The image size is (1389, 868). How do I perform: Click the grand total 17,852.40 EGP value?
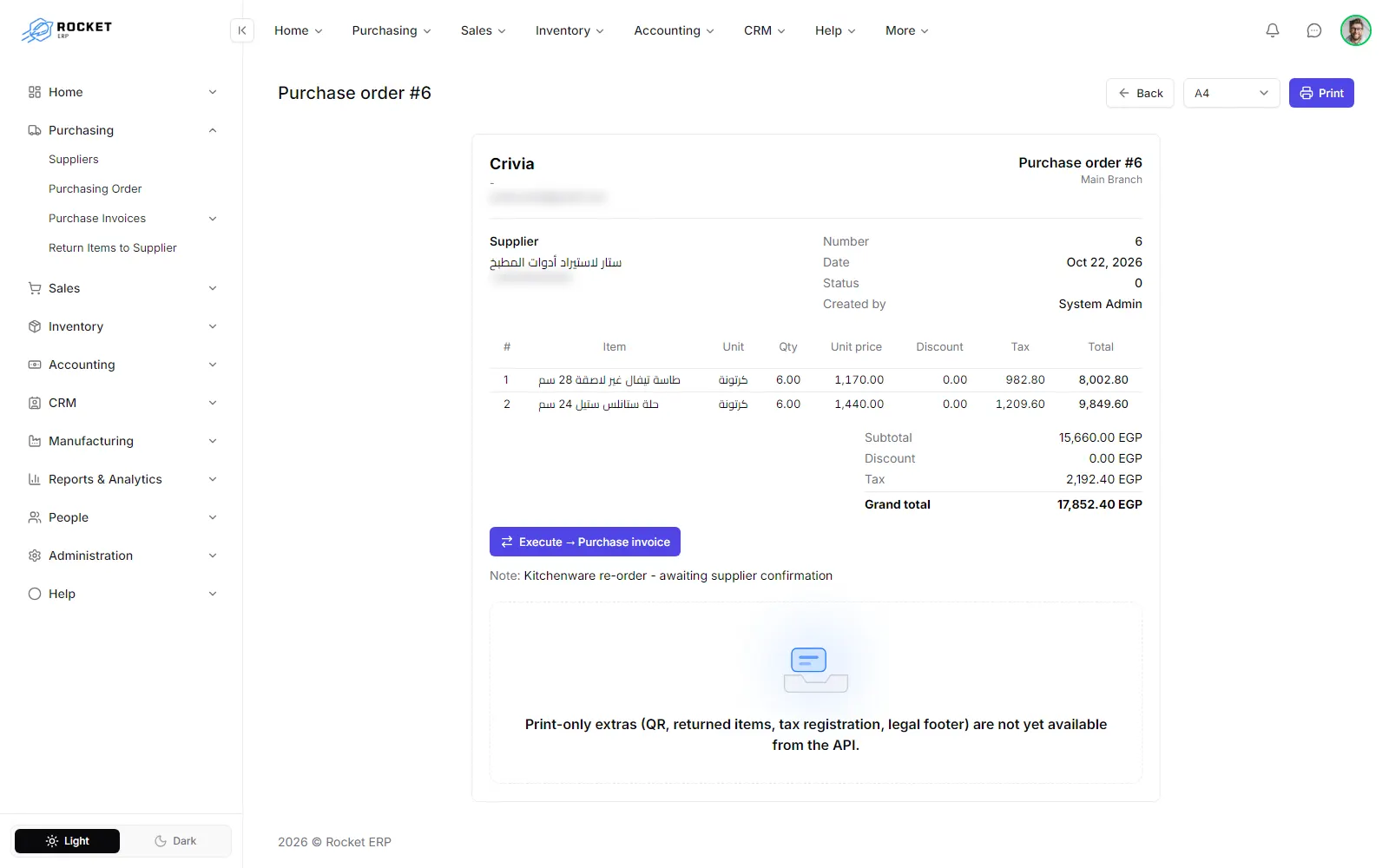[x=1099, y=504]
